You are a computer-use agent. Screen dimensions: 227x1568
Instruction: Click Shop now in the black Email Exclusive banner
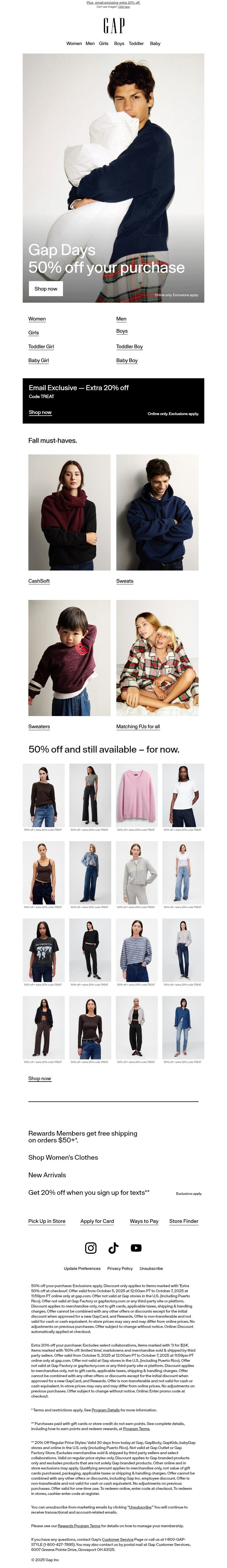pos(40,412)
